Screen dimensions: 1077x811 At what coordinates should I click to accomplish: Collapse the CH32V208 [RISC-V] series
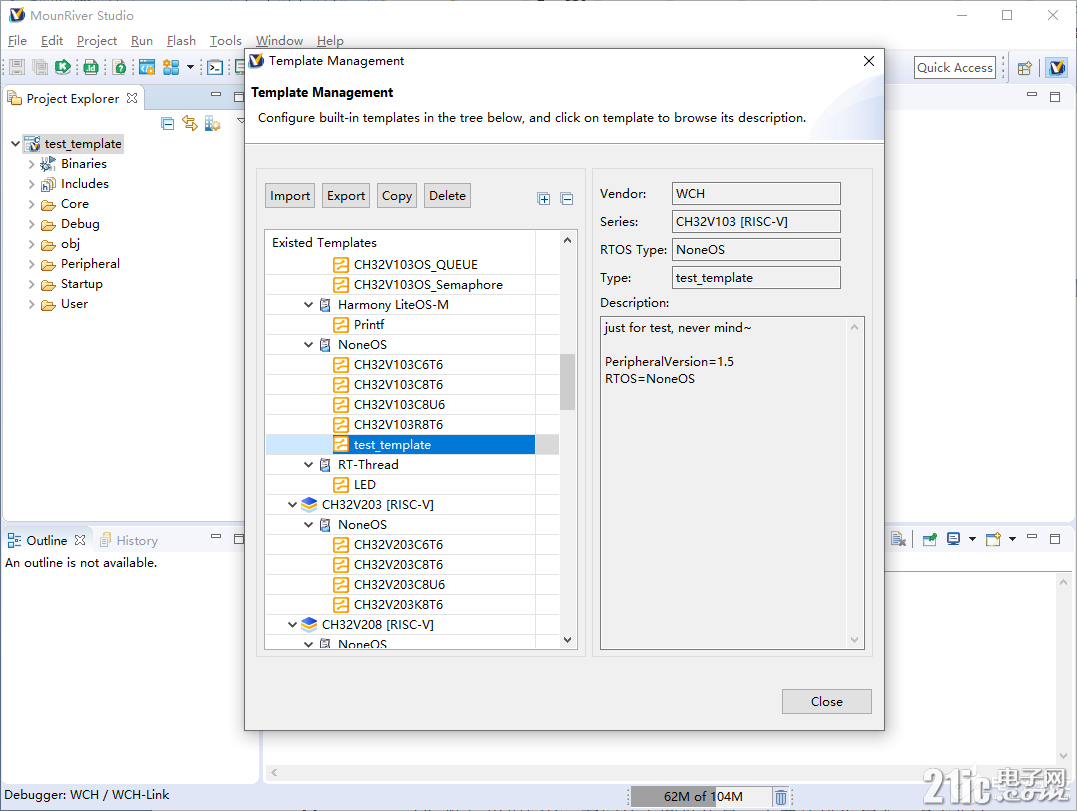coord(292,625)
